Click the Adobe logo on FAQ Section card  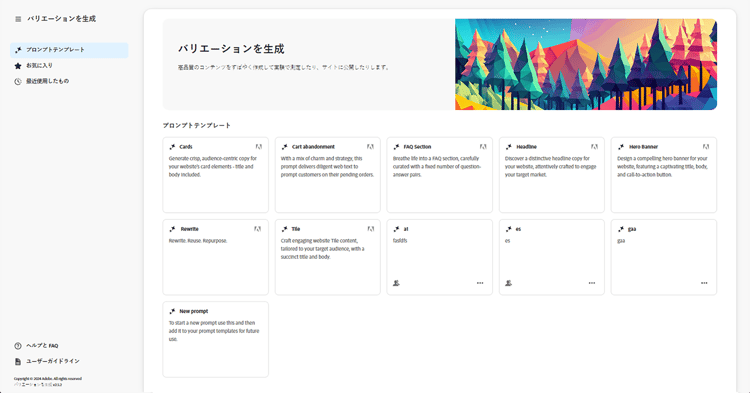tap(483, 147)
